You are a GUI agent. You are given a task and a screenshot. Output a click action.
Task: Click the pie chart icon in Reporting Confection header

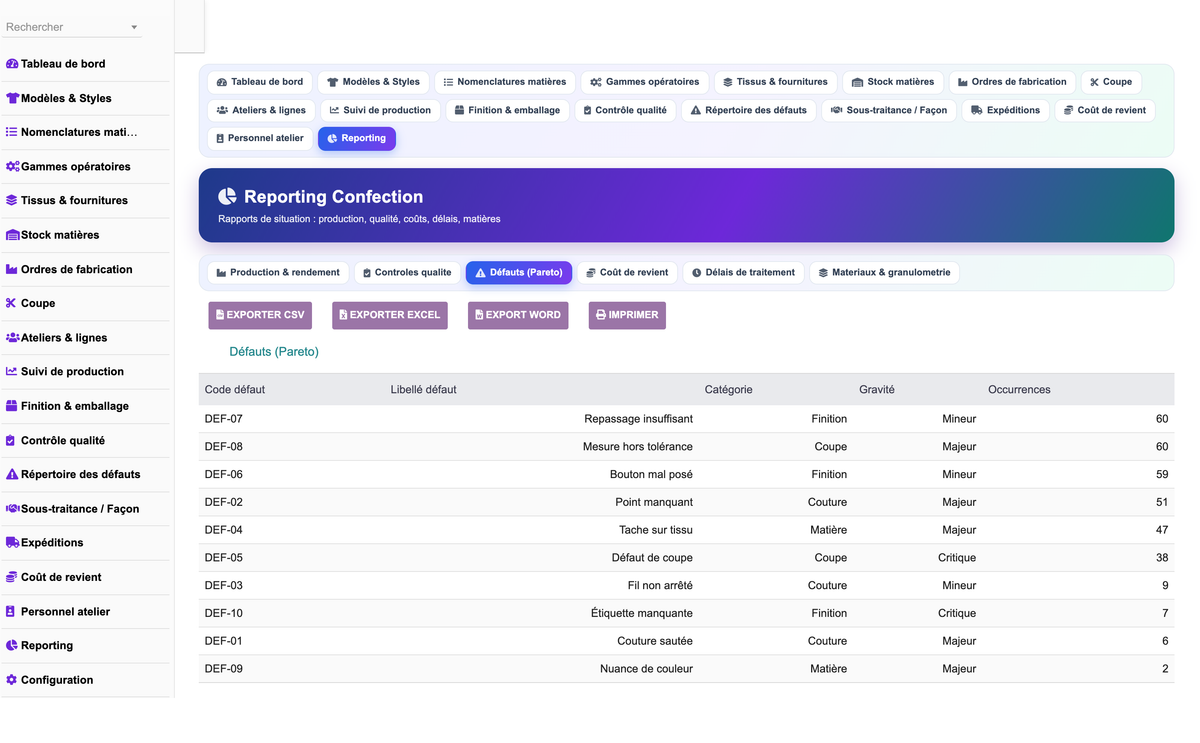(x=227, y=196)
